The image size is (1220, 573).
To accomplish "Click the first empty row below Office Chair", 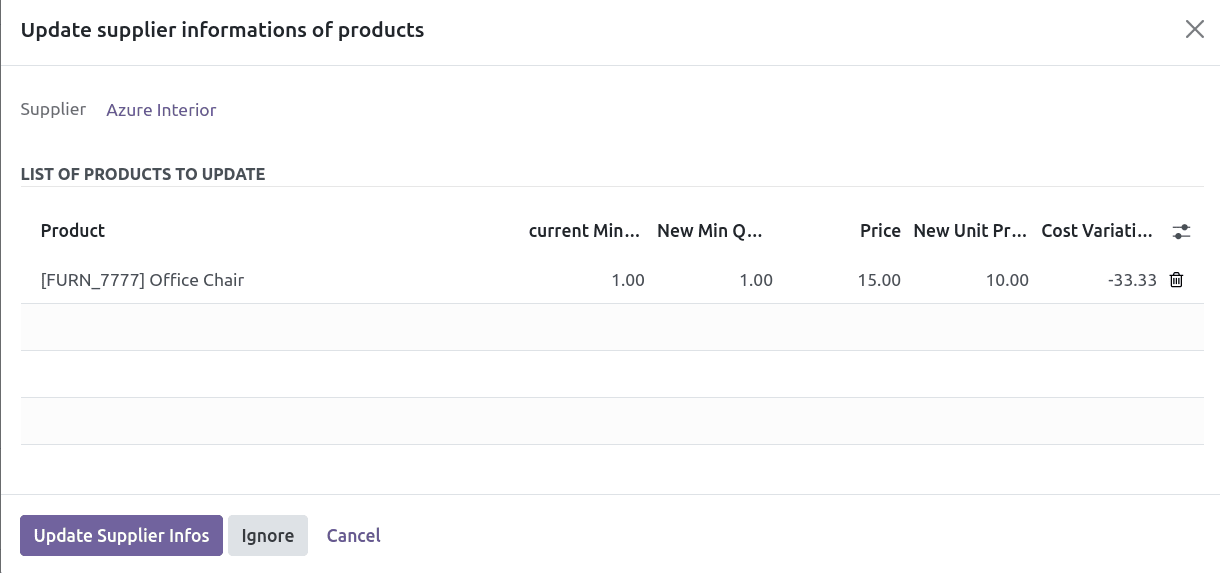I will [x=612, y=327].
